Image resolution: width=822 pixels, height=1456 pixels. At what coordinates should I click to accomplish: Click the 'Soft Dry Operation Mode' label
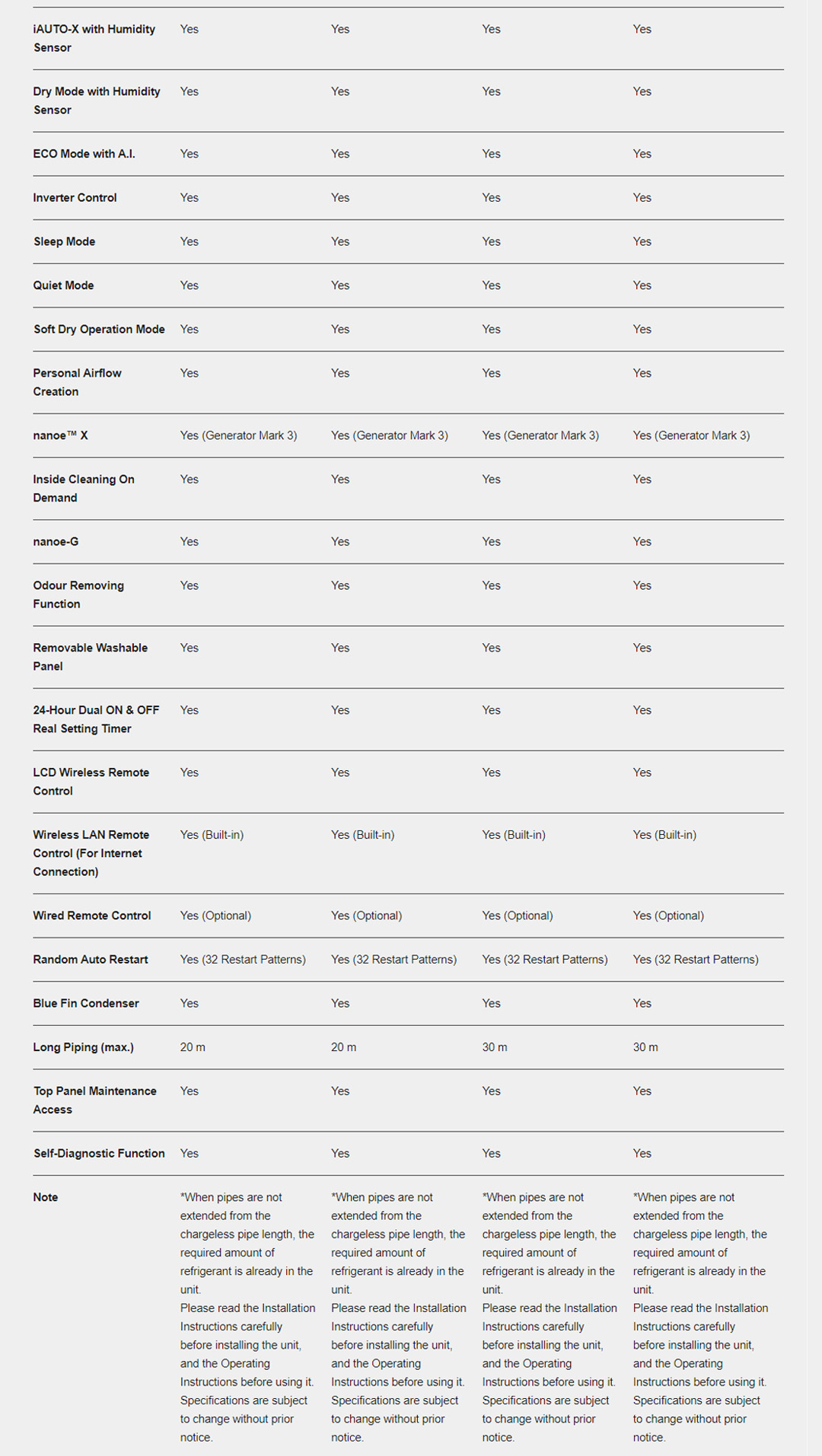[x=99, y=330]
